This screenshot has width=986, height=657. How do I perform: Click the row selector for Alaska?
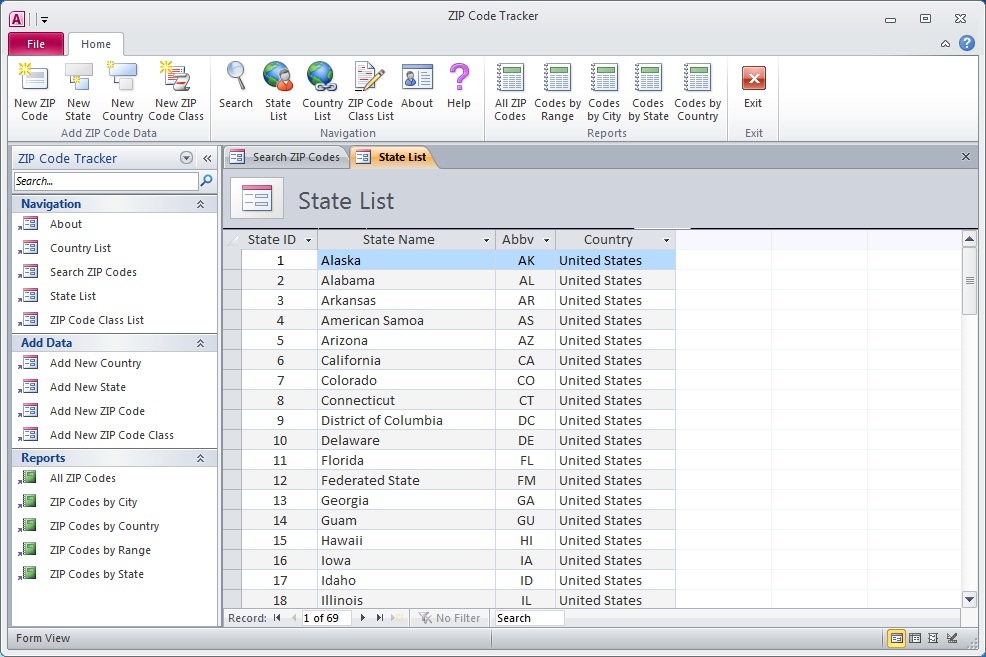tap(232, 260)
